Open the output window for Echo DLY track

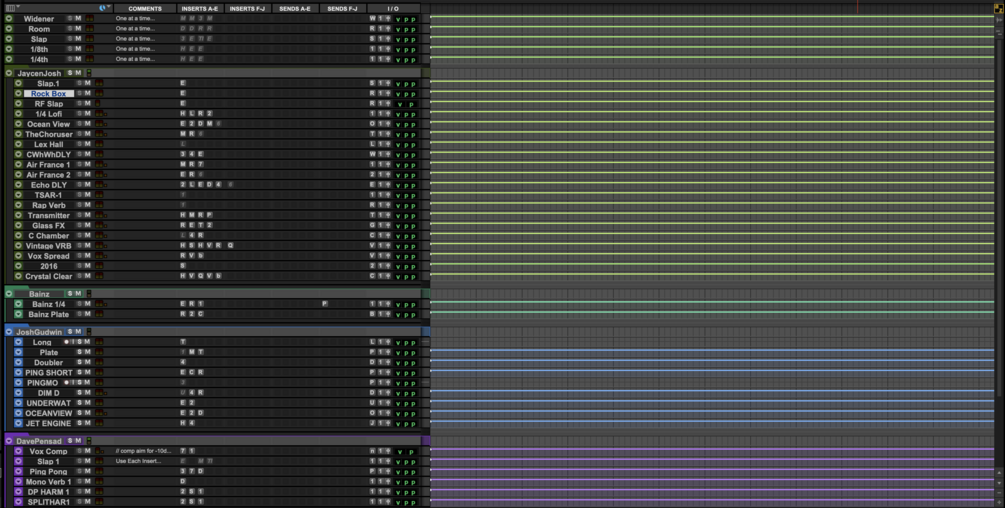pos(388,184)
